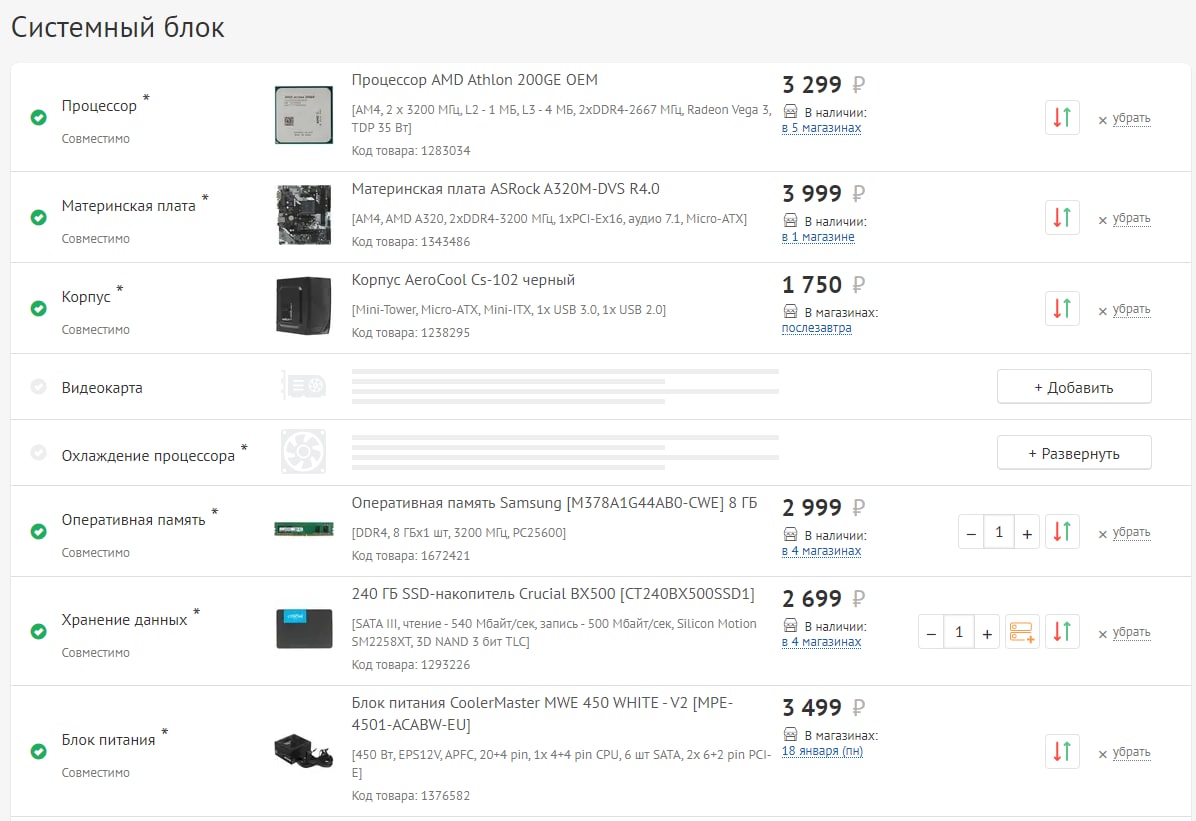Open Корпус AeroCool Cs-102 черный title
Image resolution: width=1196 pixels, height=821 pixels.
pyautogui.click(x=463, y=280)
